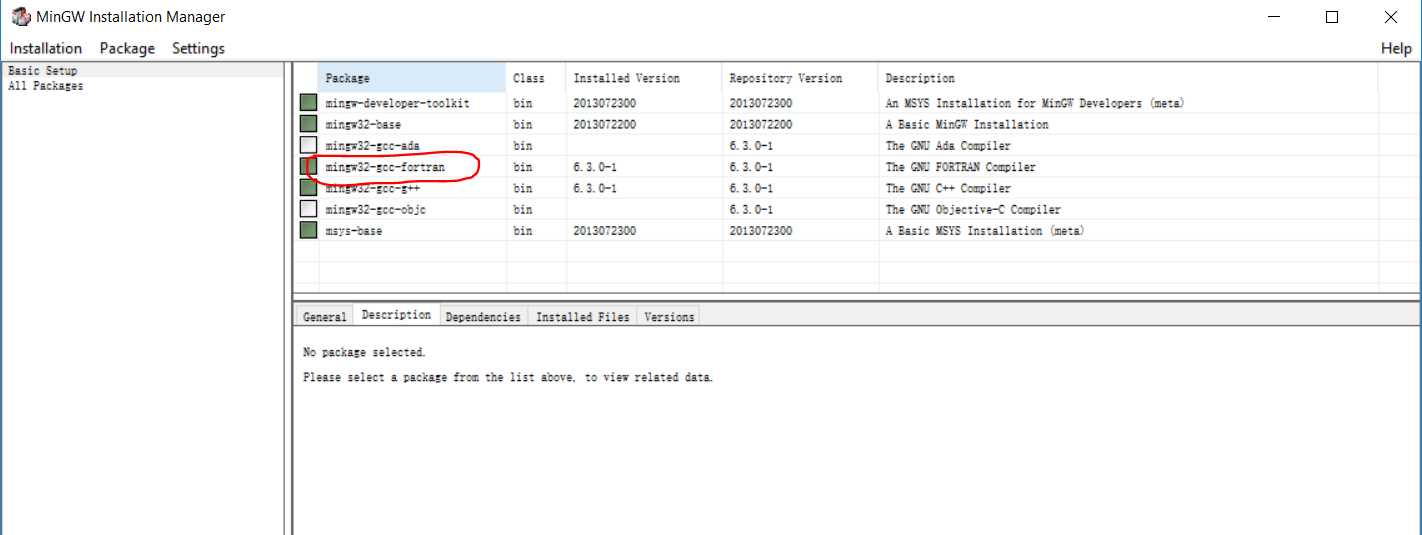Toggle mingw32-gcc-fortran package checkbox
The image size is (1422, 535).
[x=308, y=167]
